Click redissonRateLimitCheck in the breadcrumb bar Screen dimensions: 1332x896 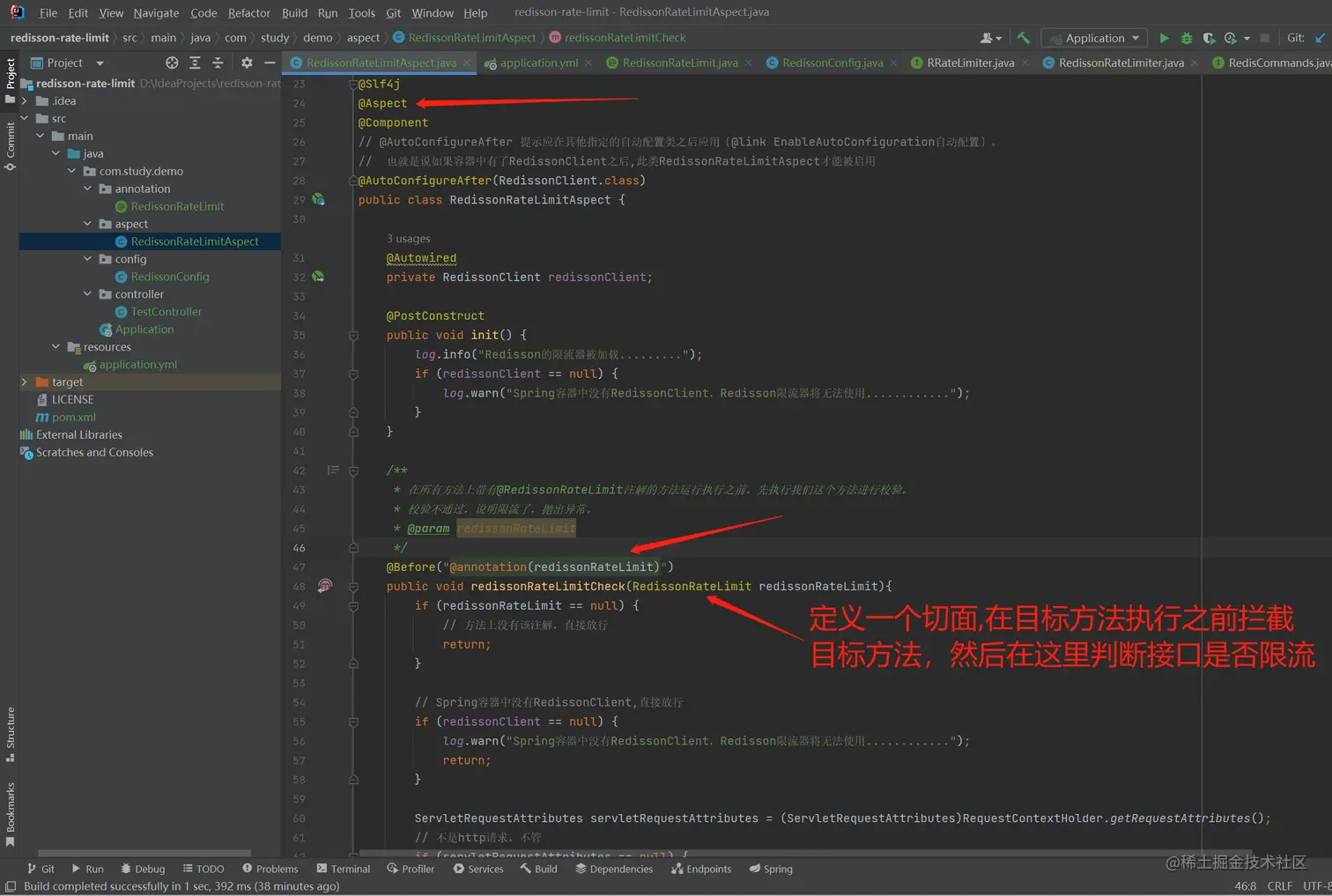point(625,38)
